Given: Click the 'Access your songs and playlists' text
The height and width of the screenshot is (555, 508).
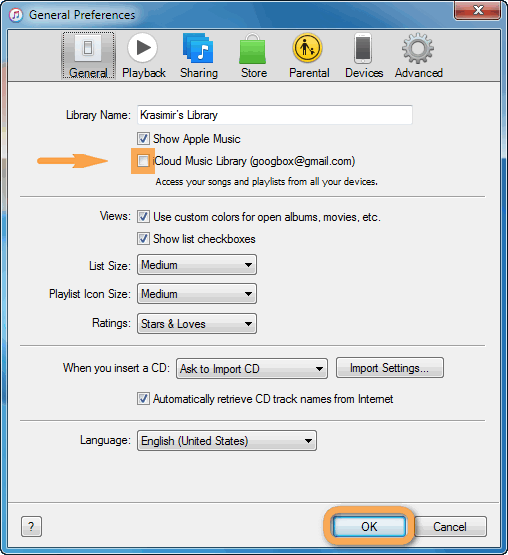Looking at the screenshot, I should 267,182.
